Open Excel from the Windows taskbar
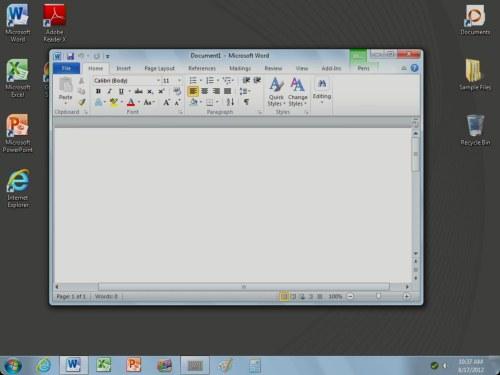The height and width of the screenshot is (375, 500). tap(103, 365)
